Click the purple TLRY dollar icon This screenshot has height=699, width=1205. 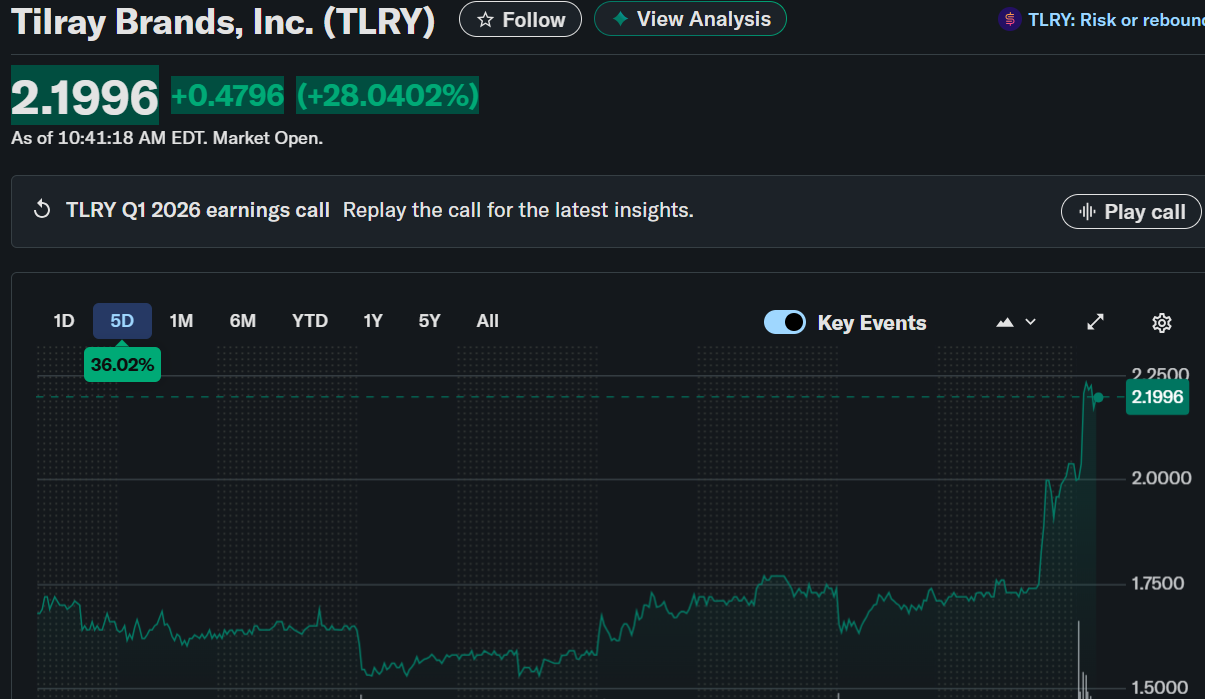pos(1010,19)
